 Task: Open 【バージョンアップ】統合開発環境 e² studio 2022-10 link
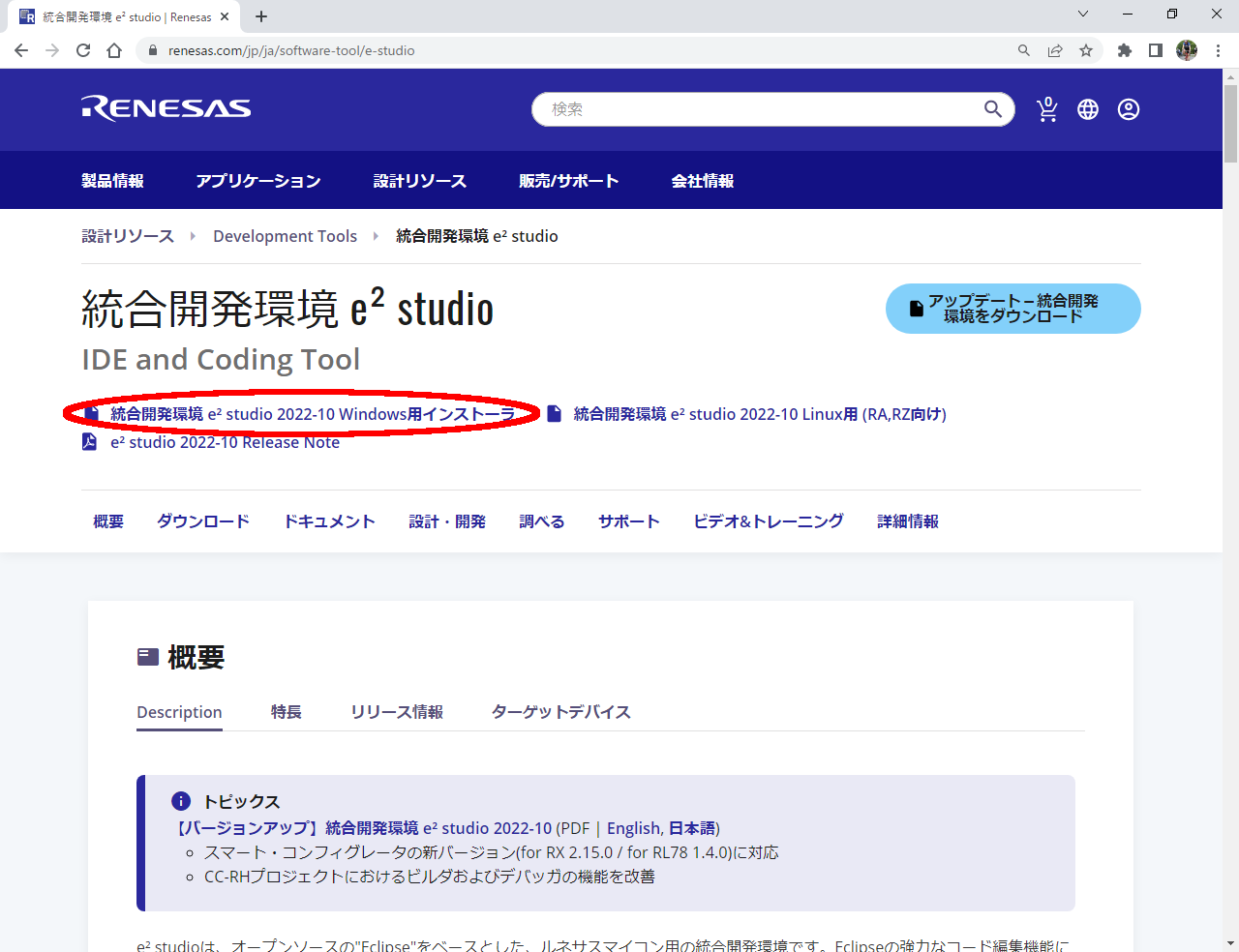tap(363, 828)
